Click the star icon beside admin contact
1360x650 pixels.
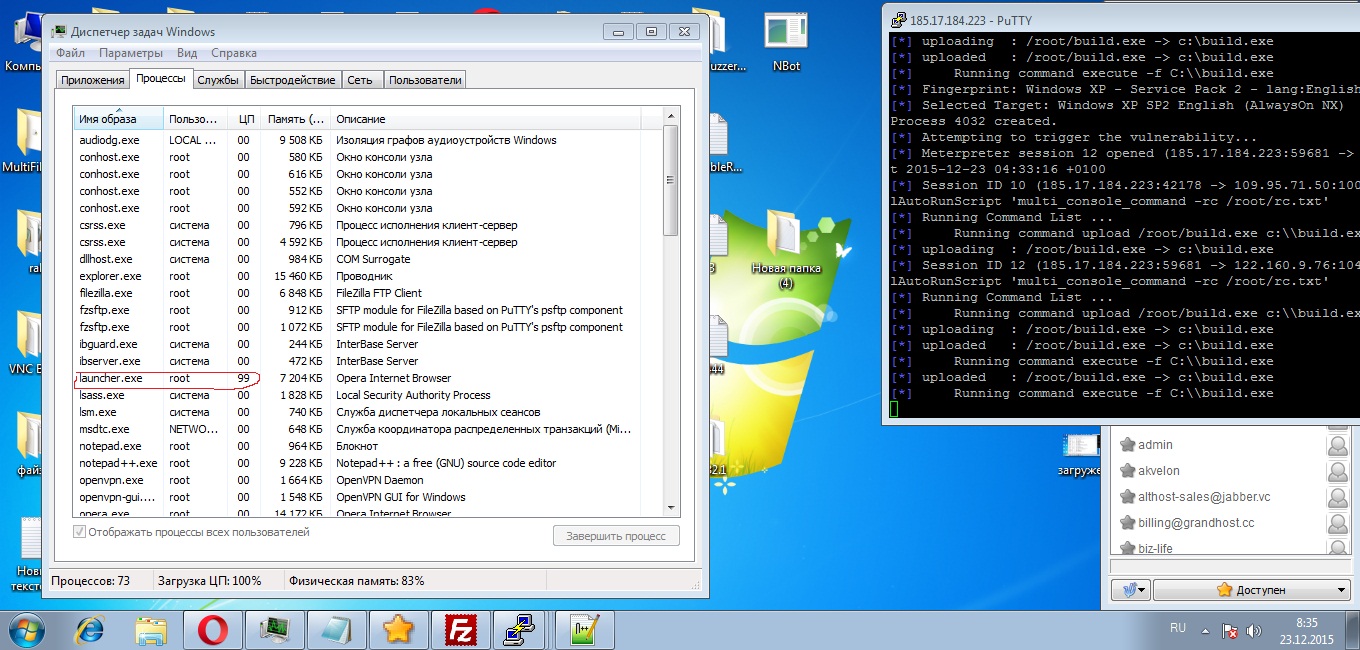click(1127, 445)
